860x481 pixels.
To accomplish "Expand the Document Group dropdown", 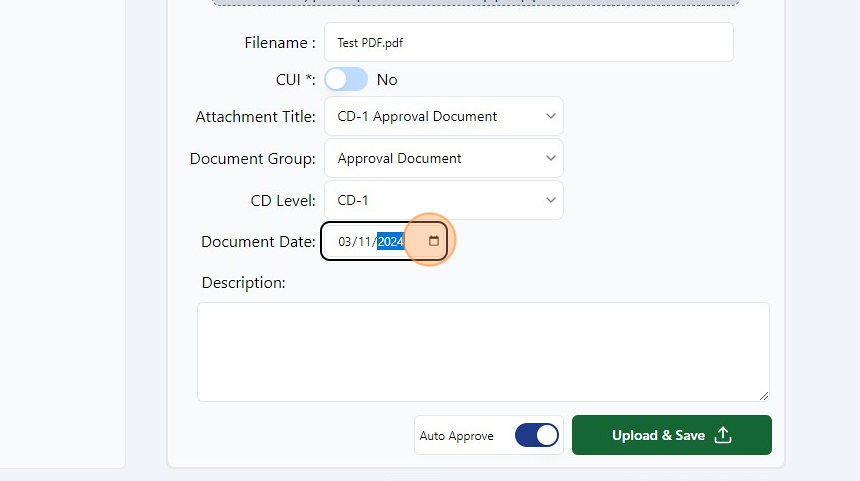I will [443, 158].
